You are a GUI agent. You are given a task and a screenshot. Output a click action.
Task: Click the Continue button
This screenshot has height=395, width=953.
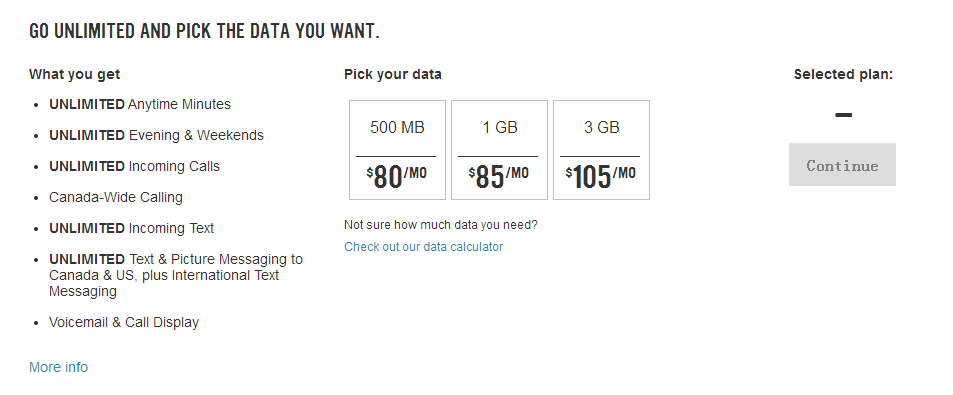[x=842, y=165]
